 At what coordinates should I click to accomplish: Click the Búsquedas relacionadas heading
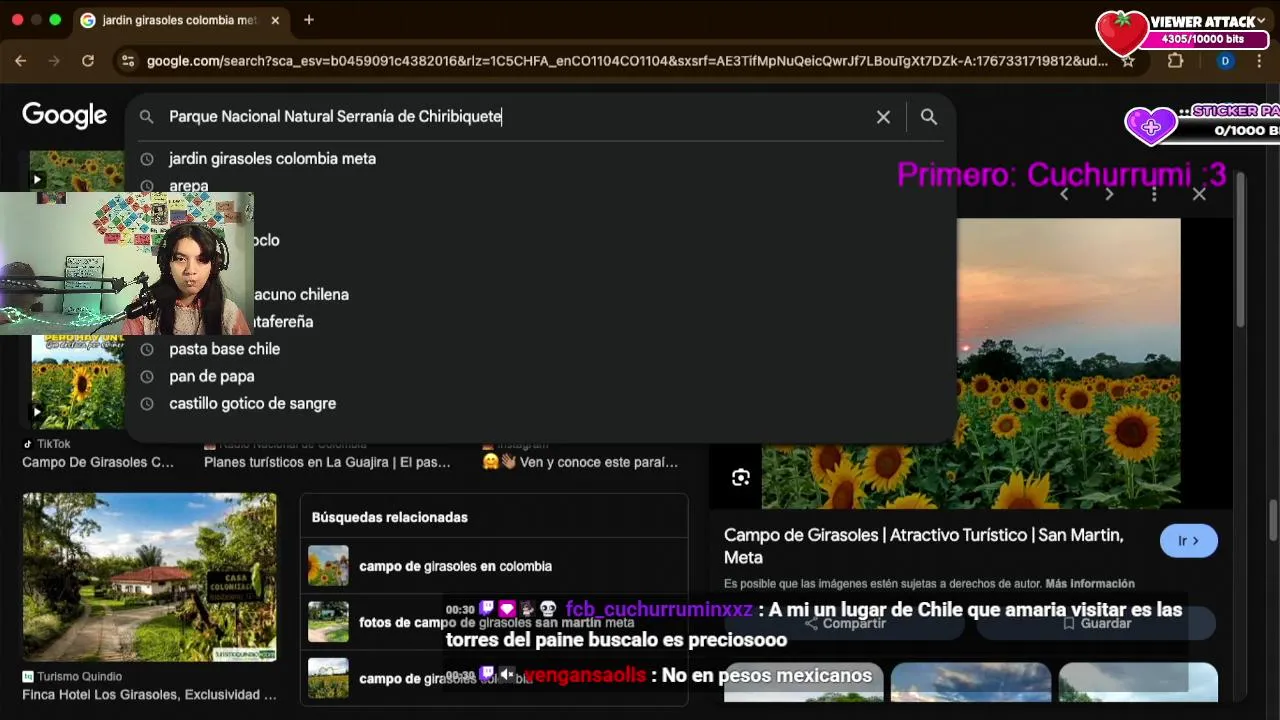[x=389, y=517]
